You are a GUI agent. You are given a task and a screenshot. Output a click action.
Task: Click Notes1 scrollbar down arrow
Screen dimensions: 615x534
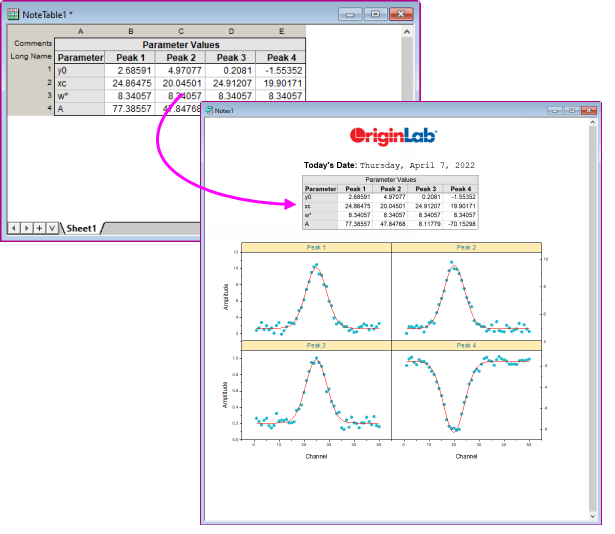coord(593,517)
